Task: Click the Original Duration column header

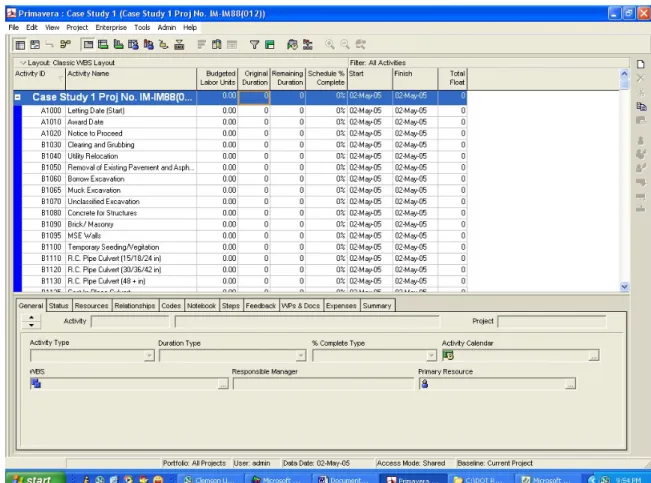Action: point(254,78)
